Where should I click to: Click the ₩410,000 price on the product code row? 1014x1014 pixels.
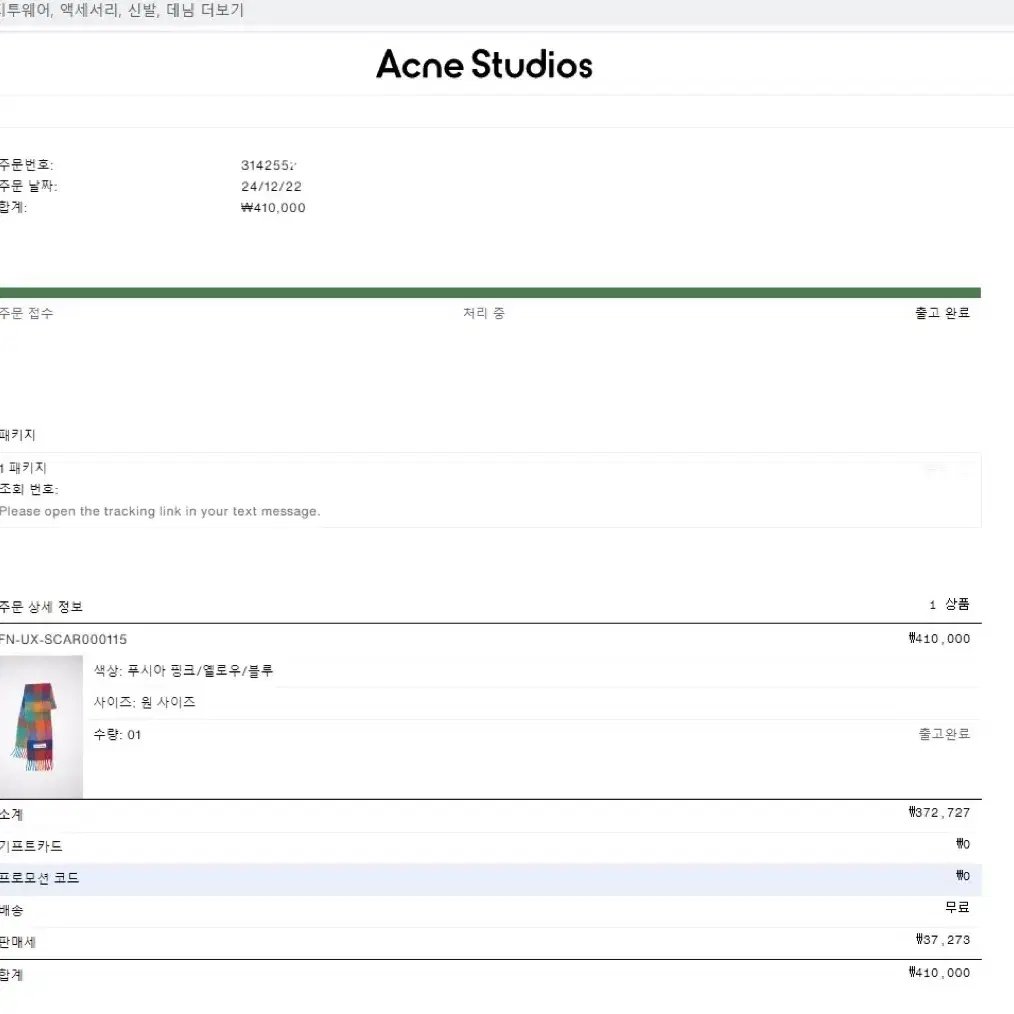[x=939, y=639]
